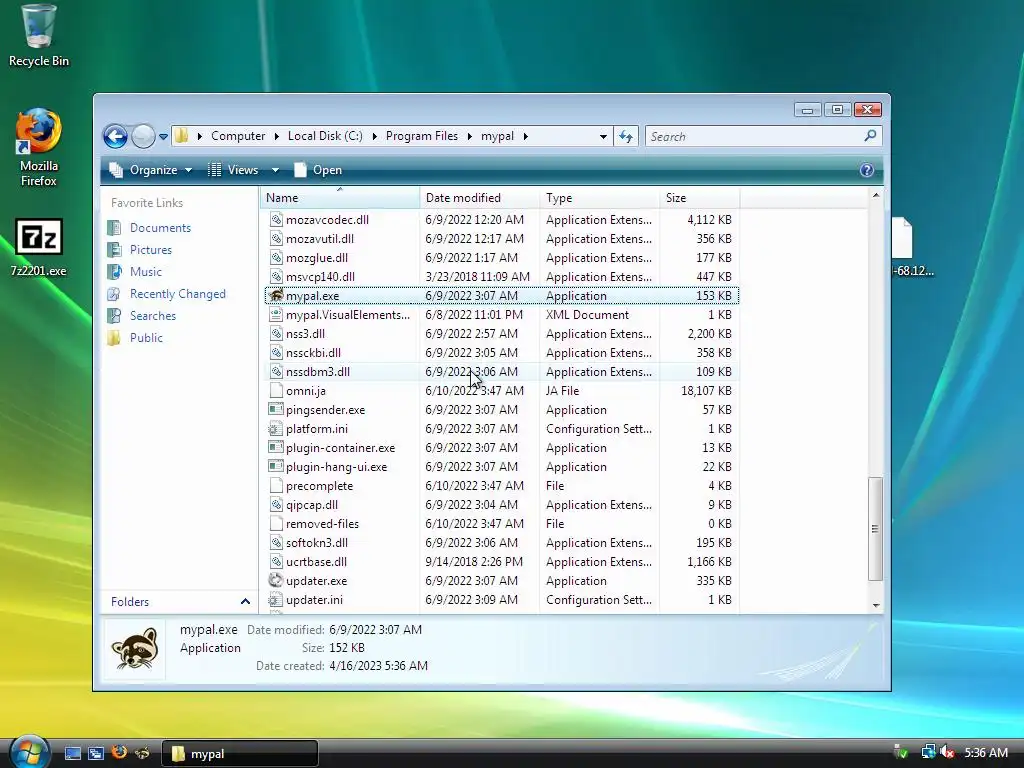Open the recent pages dropdown arrow

[163, 136]
